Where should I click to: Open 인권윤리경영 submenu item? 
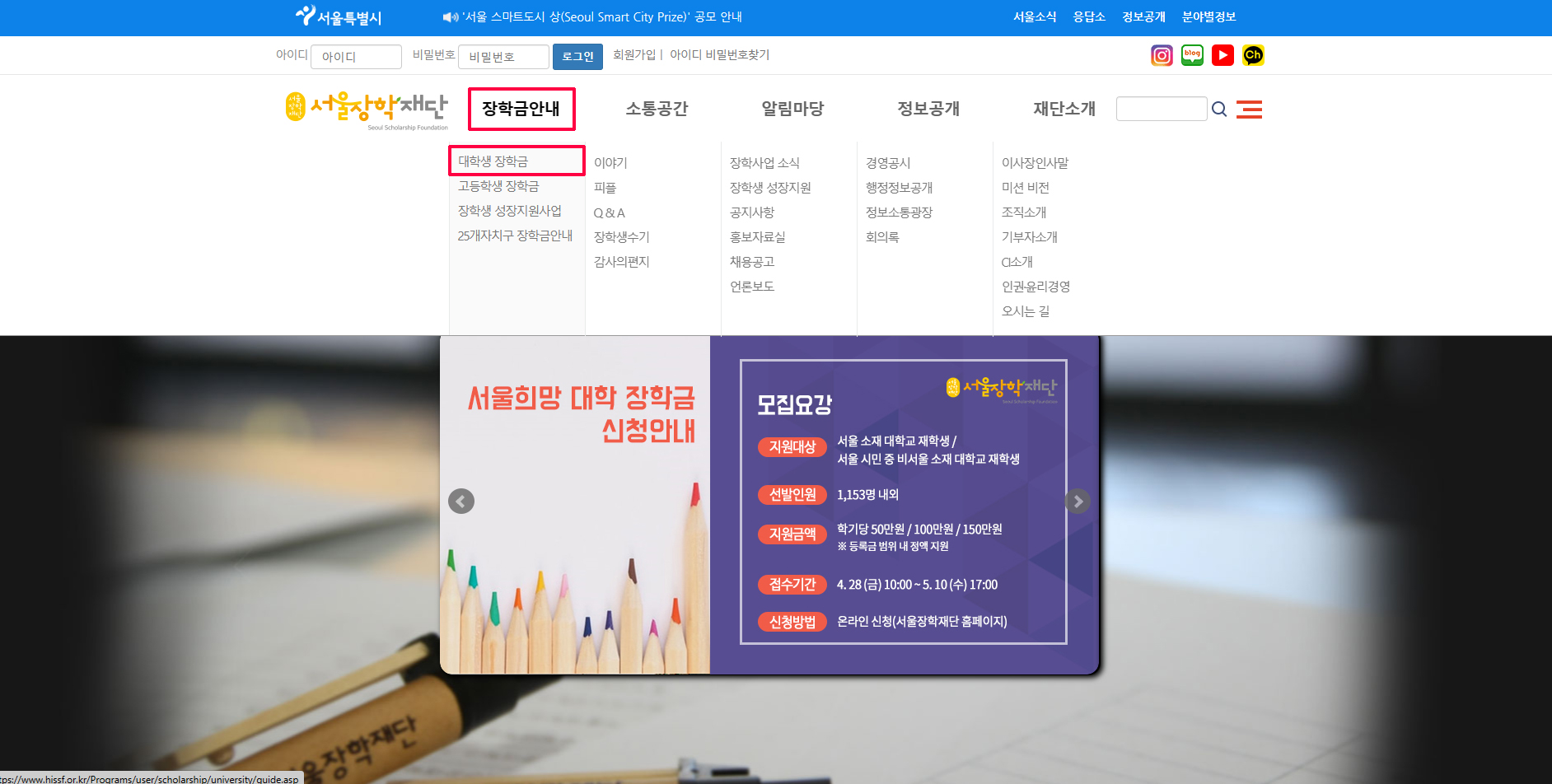[x=1036, y=287]
